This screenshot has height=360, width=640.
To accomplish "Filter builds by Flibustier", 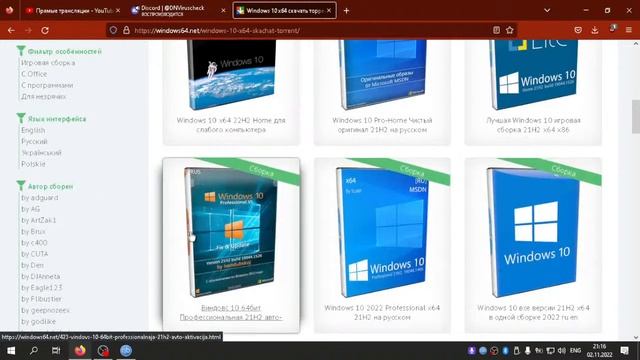I will pos(41,299).
